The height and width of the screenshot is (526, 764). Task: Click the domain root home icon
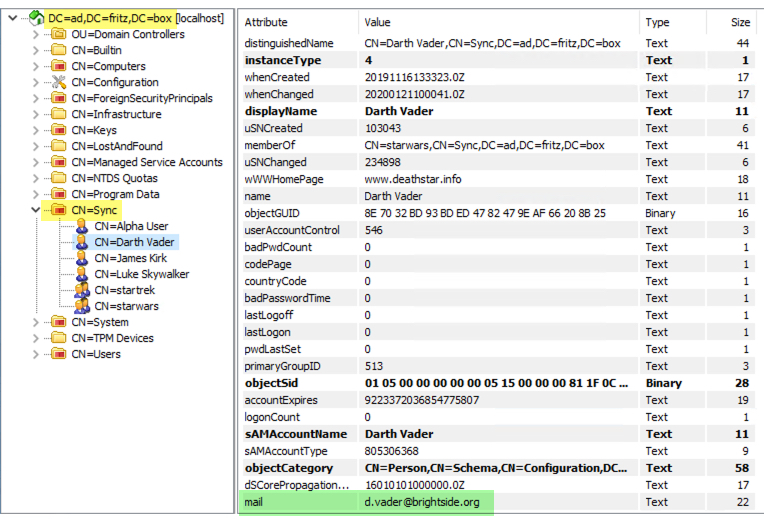click(37, 18)
